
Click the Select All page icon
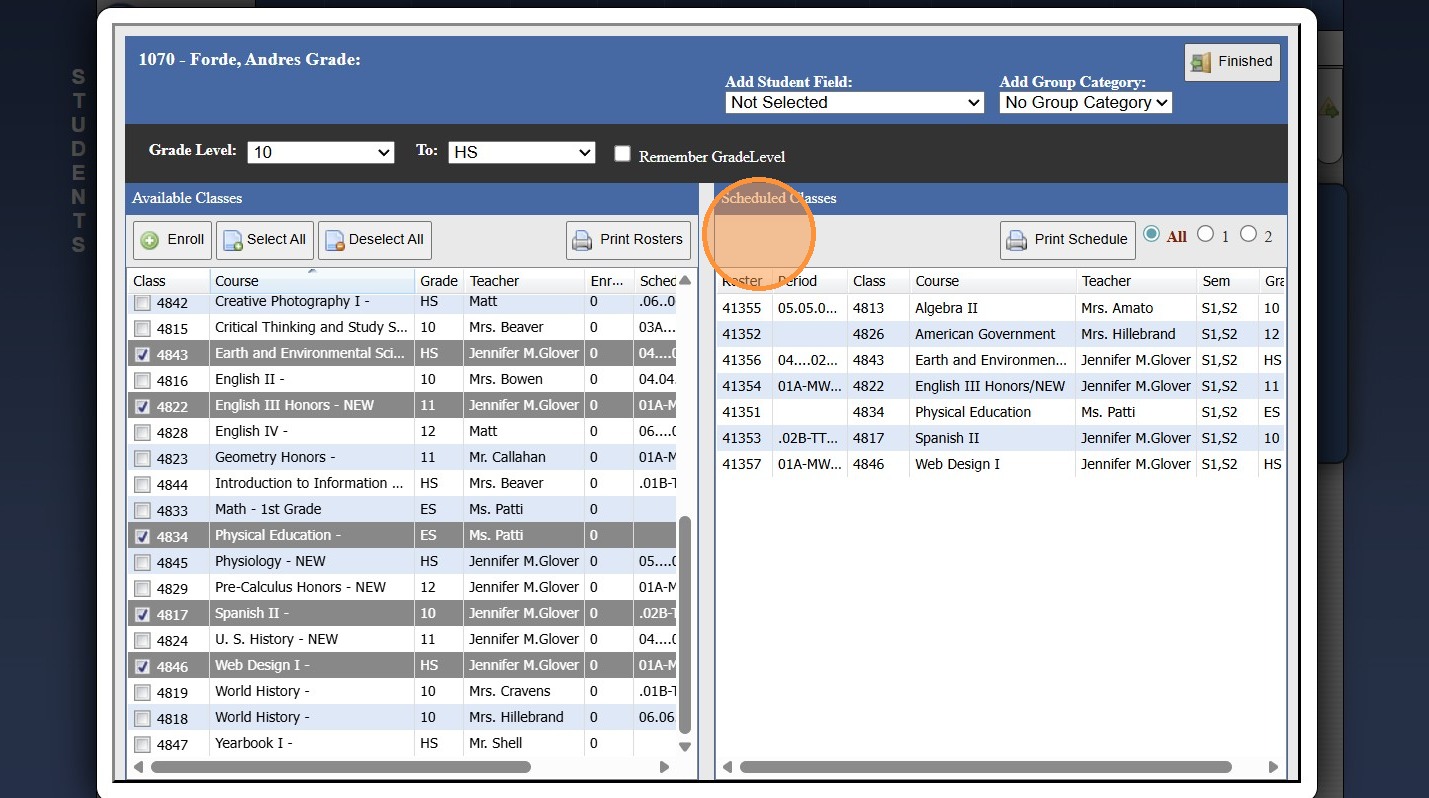pyautogui.click(x=233, y=240)
